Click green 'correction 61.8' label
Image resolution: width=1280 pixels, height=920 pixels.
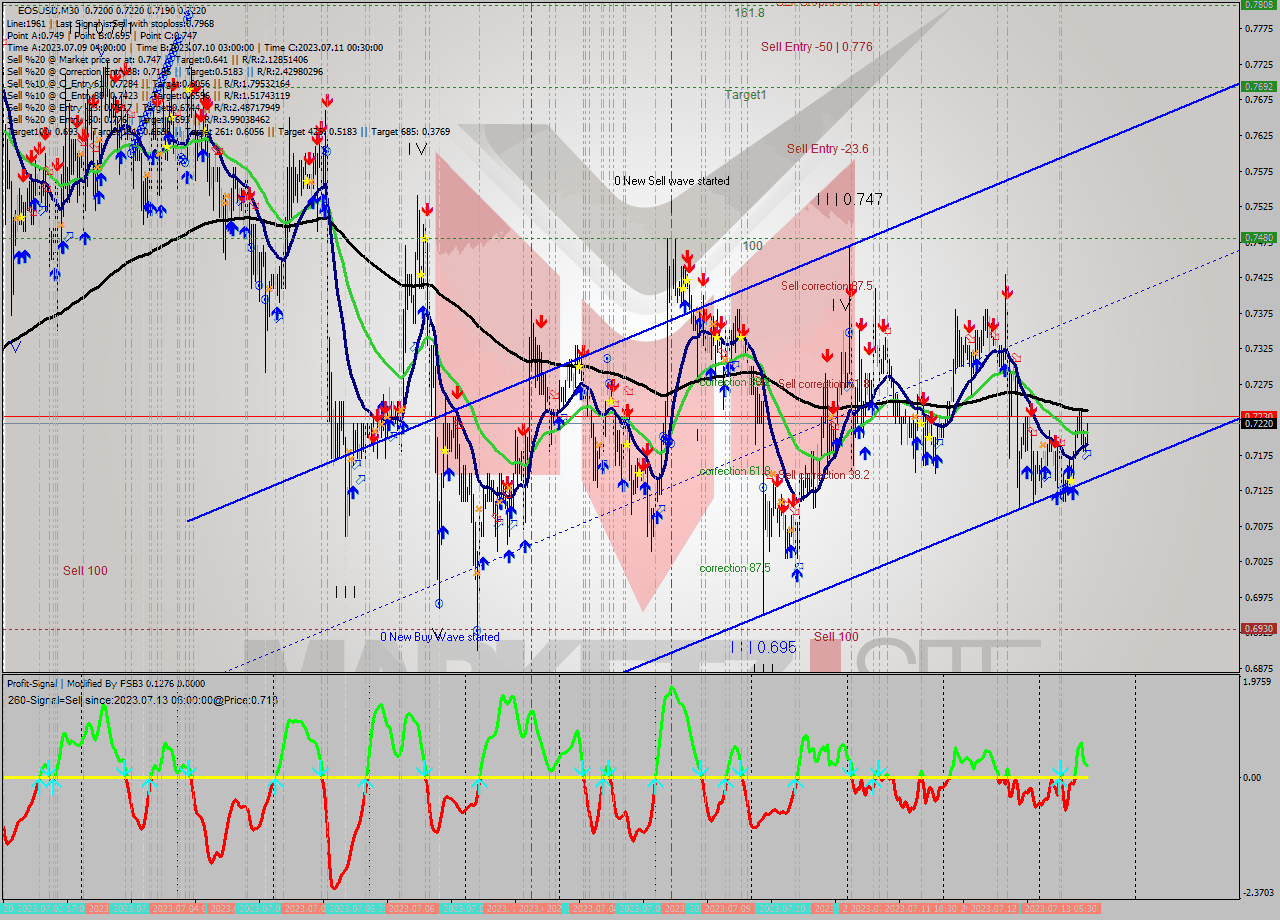point(735,471)
